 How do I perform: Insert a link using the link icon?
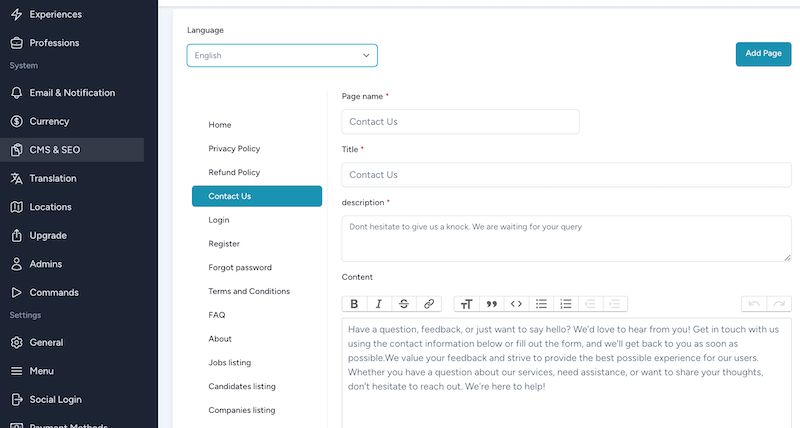pos(429,304)
